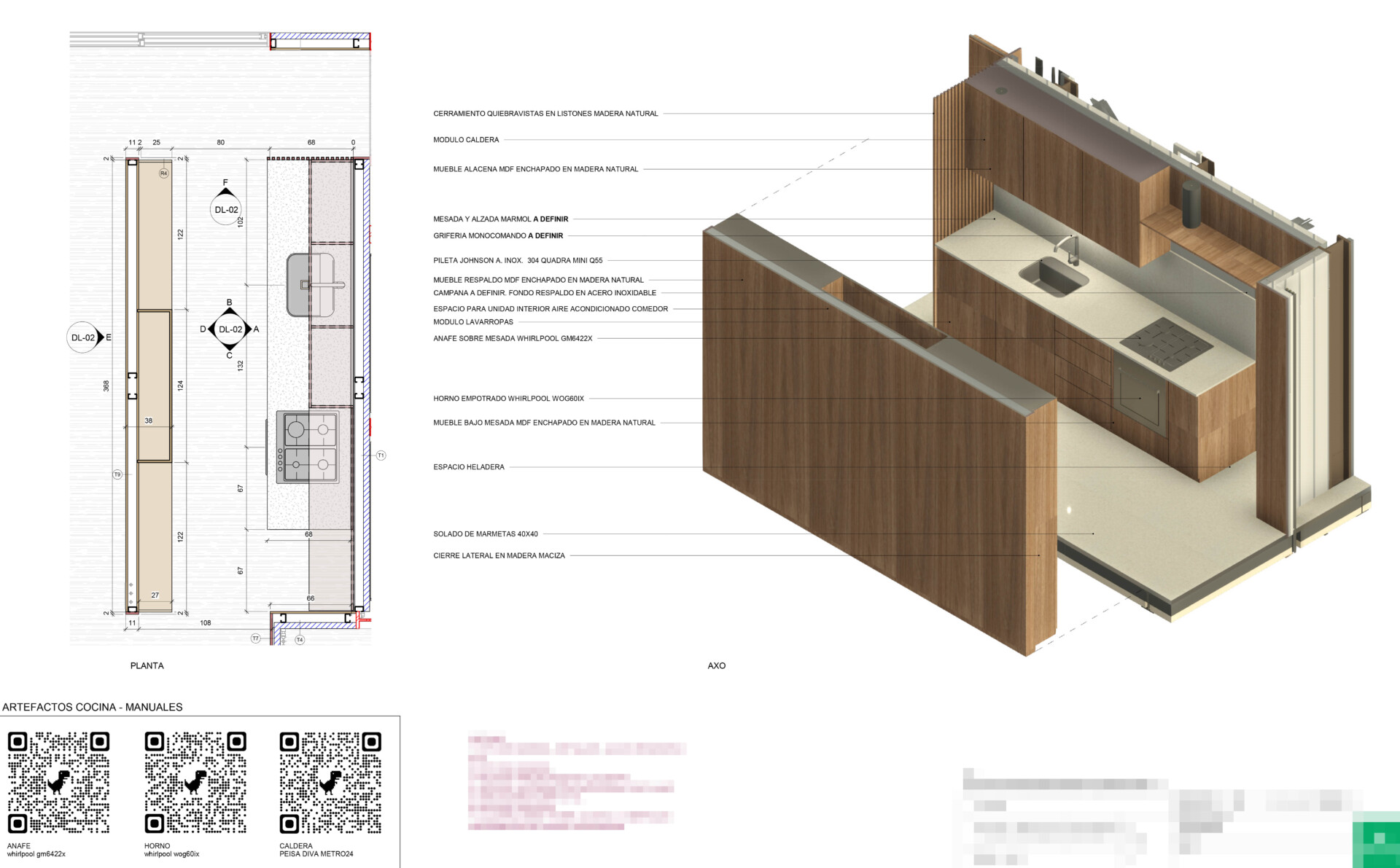This screenshot has width=1400, height=868.
Task: Click 'PILETA JOHNSON A. INOX.' annotation label
Action: click(x=518, y=260)
